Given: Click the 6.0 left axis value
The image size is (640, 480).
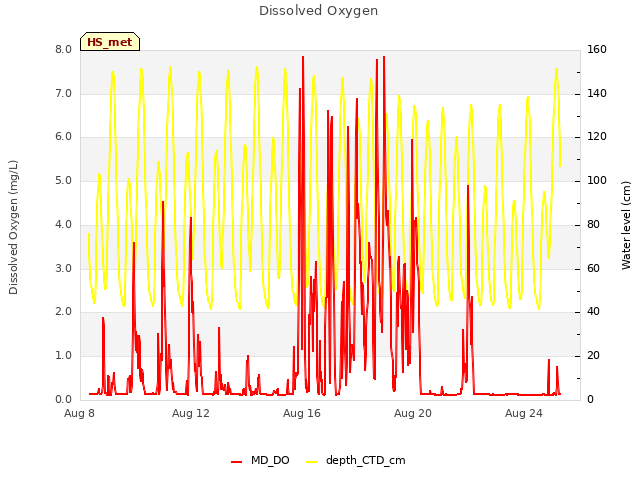Looking at the screenshot, I should tap(64, 137).
